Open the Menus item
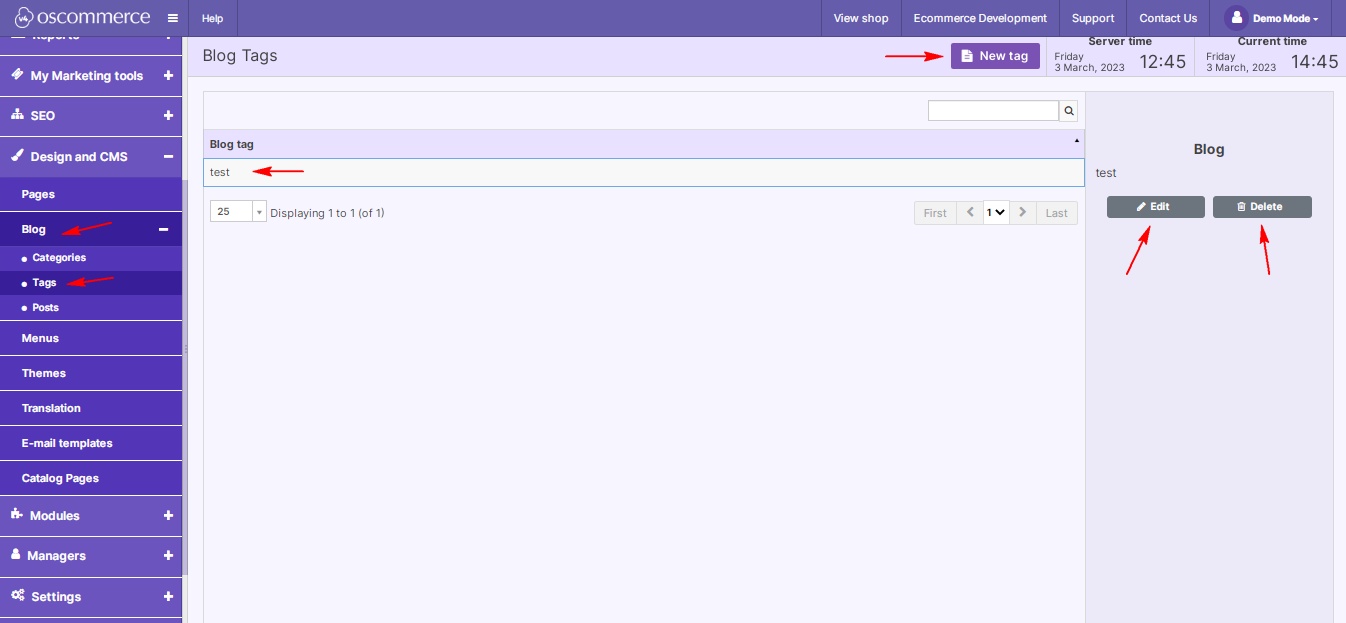The image size is (1346, 623). [x=91, y=338]
